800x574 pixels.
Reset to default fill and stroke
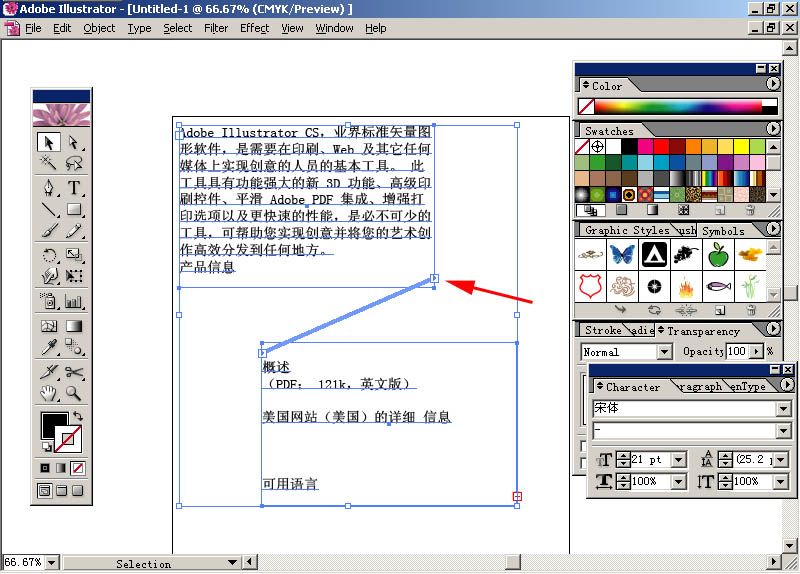[x=46, y=447]
